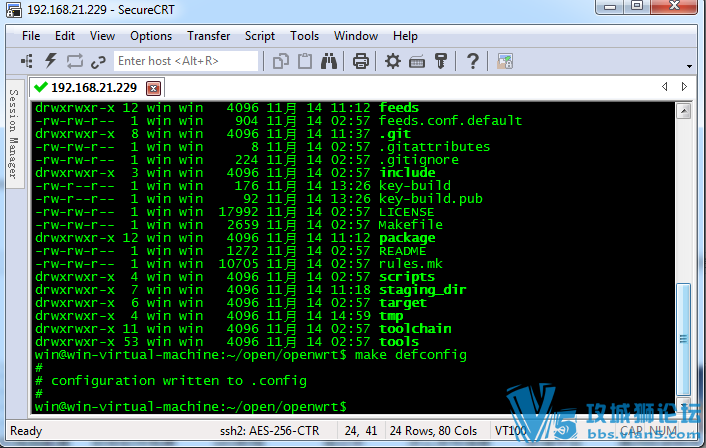Click the Quick Connect lightning icon
The width and height of the screenshot is (706, 448).
pos(50,61)
